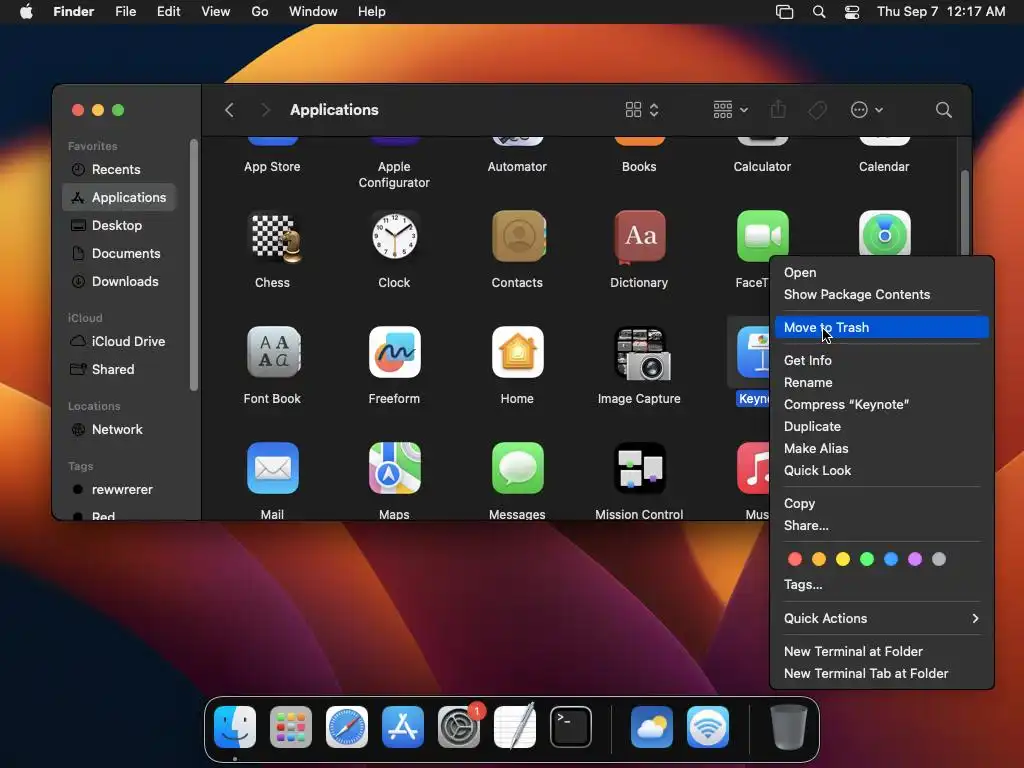Choose Show Package Contents
The image size is (1024, 768).
coord(882,295)
